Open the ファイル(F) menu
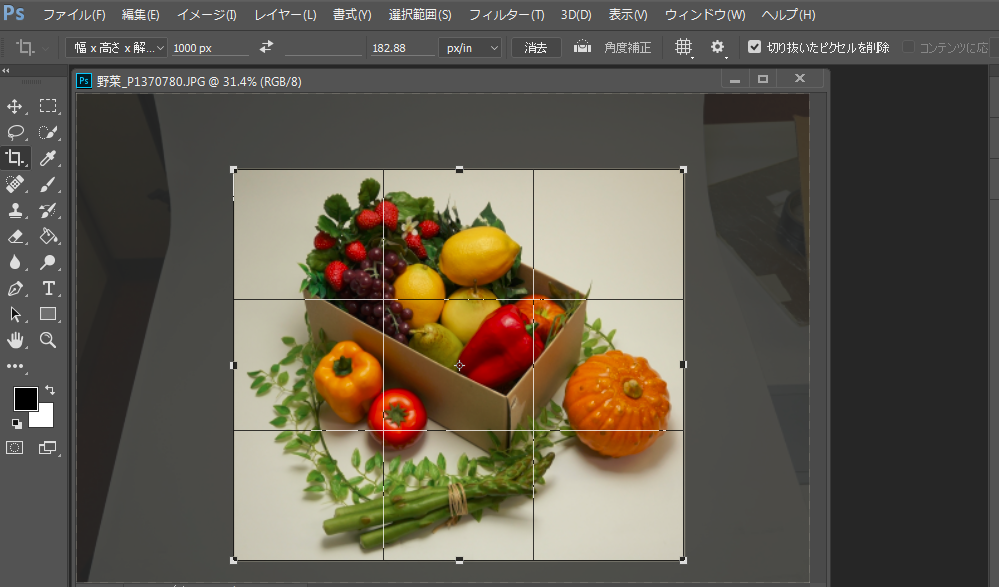 pos(74,14)
